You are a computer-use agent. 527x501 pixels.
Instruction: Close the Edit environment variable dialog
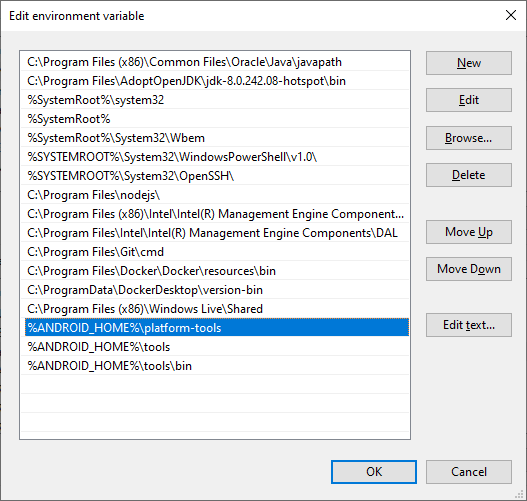[511, 15]
